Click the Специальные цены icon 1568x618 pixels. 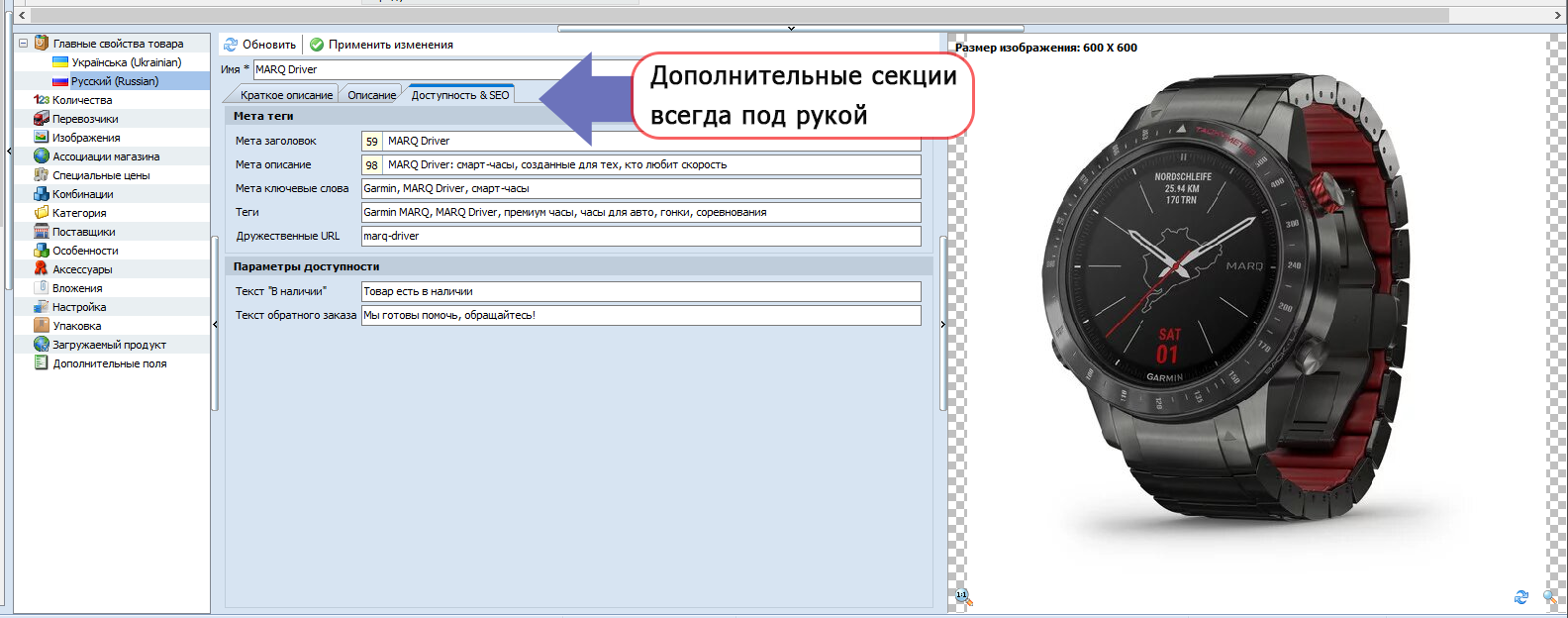(x=41, y=175)
